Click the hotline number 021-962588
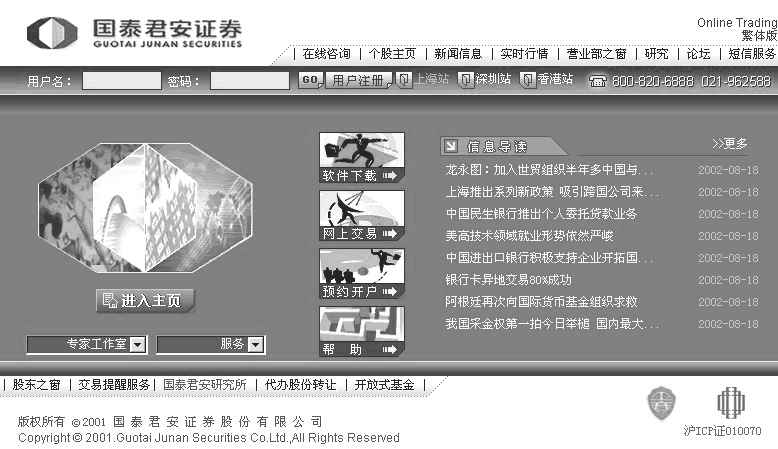This screenshot has width=778, height=449. [736, 81]
